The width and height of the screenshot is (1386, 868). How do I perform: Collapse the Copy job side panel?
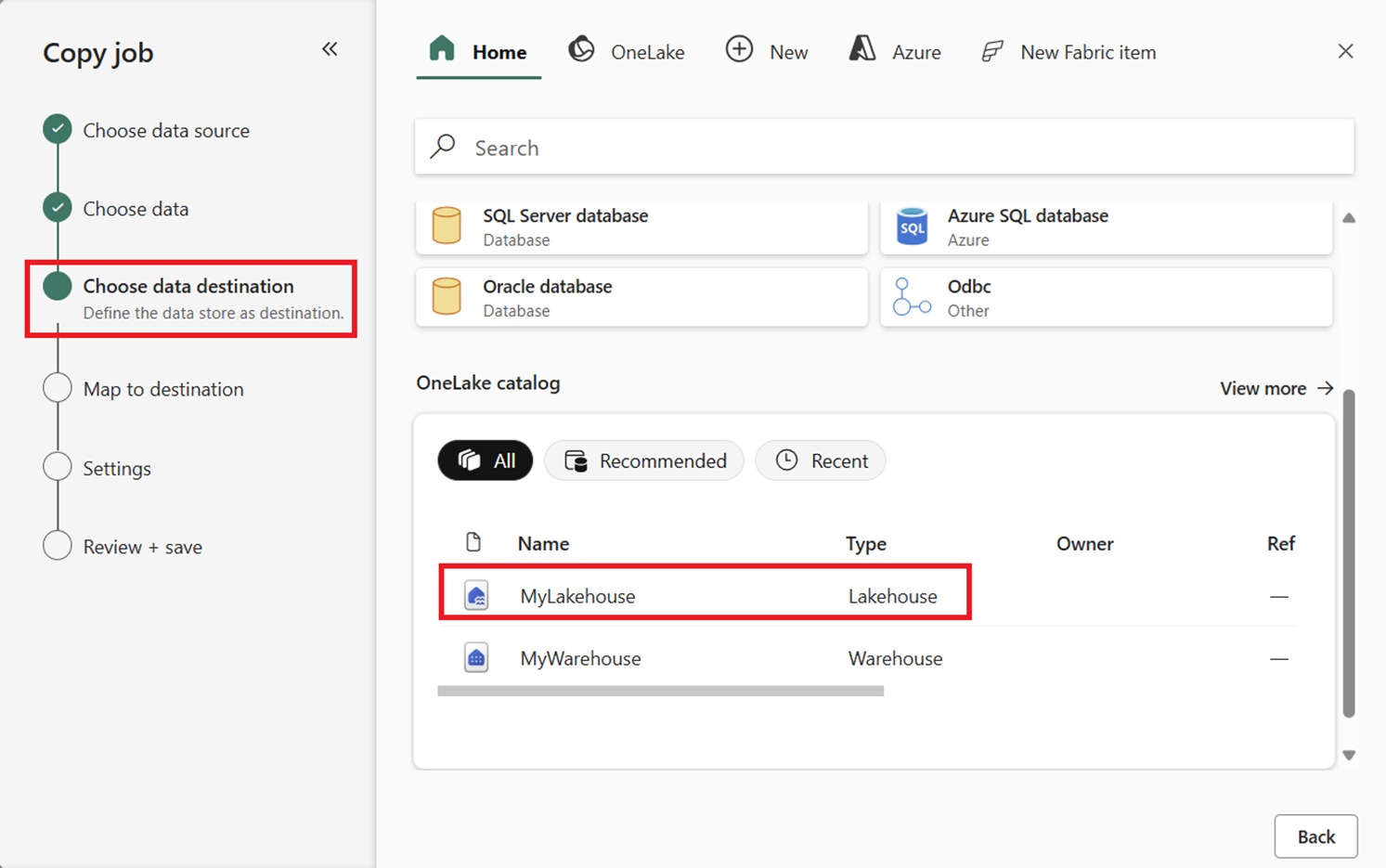330,49
